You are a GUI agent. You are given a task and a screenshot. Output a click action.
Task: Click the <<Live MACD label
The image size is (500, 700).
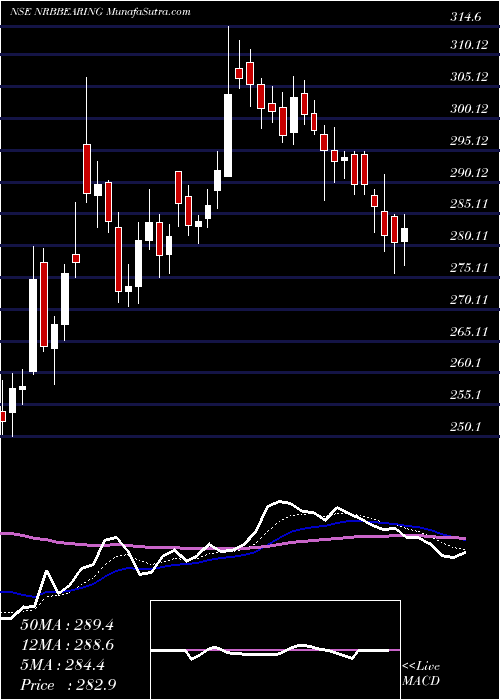(x=421, y=674)
